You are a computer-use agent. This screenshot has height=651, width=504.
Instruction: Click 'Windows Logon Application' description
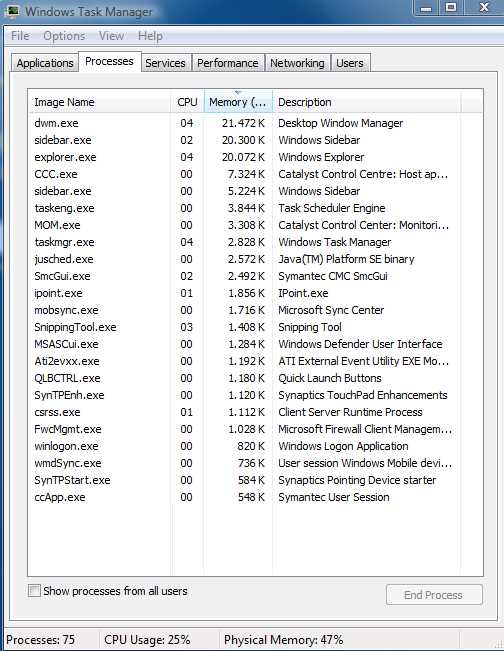(343, 446)
